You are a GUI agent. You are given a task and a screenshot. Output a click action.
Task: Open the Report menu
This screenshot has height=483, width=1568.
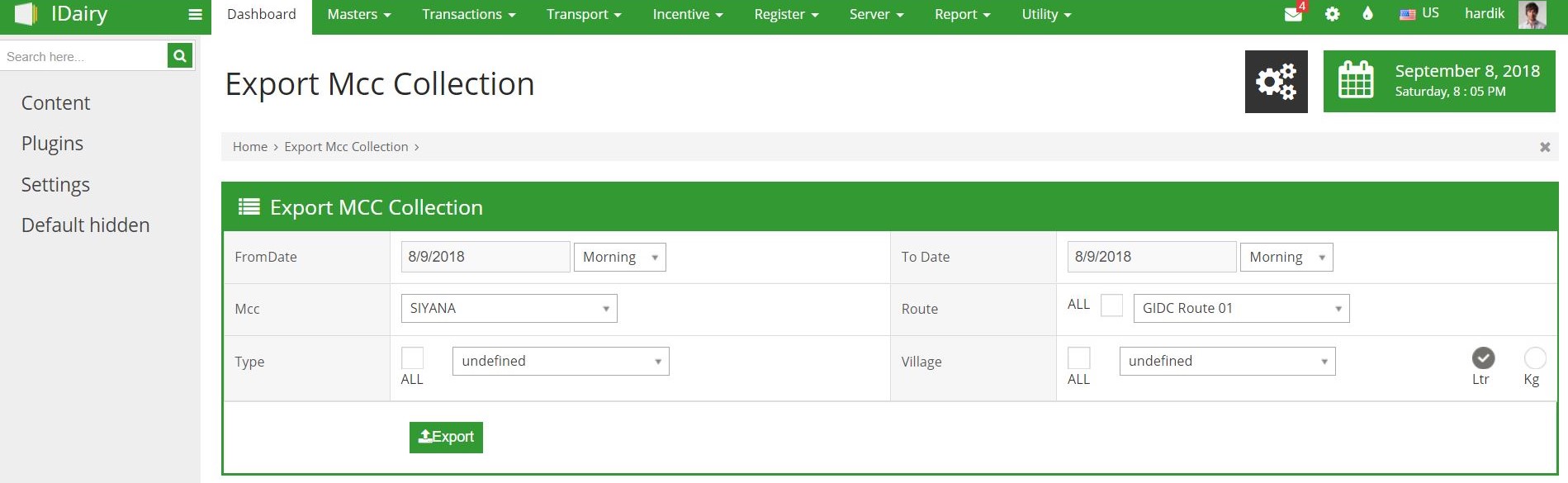(x=962, y=14)
